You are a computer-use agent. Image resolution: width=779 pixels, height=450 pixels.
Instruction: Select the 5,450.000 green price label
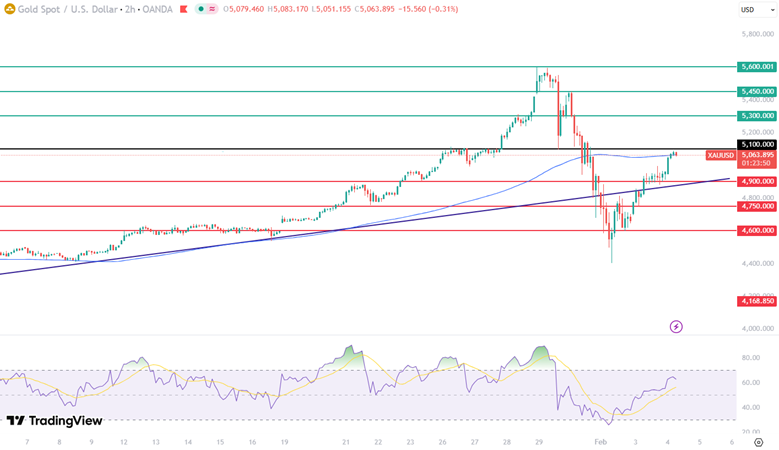tap(756, 91)
